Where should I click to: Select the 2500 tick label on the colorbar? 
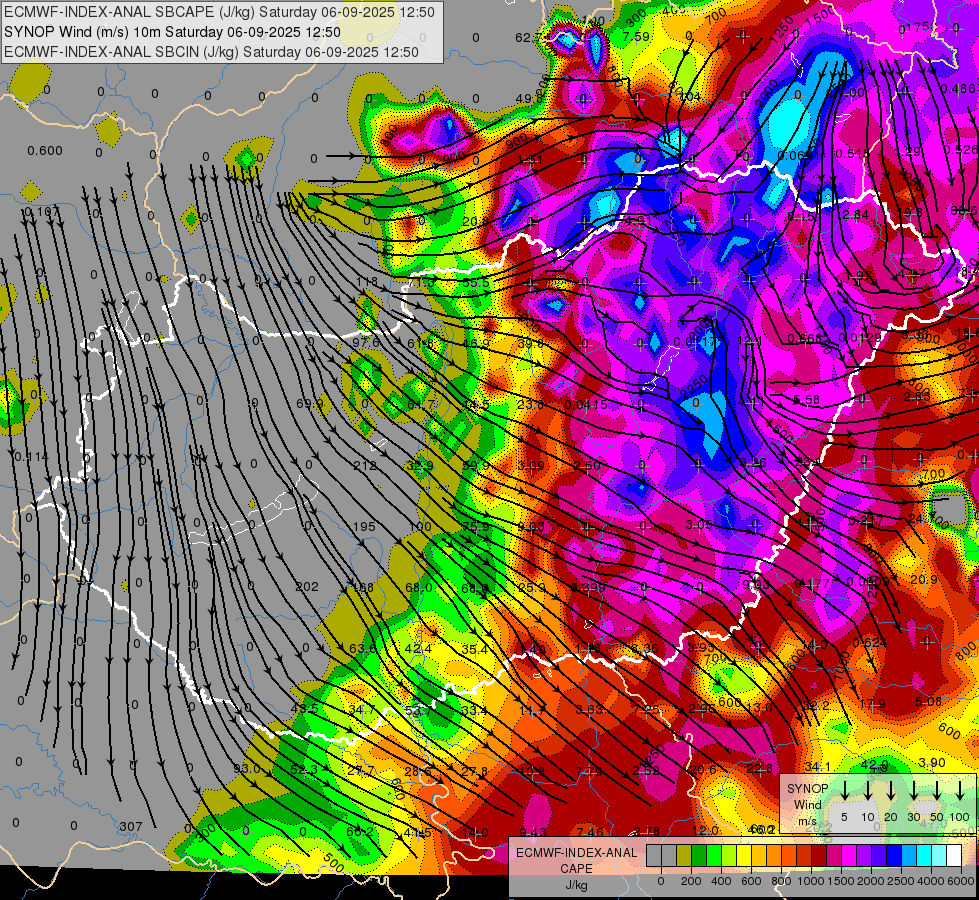[901, 881]
